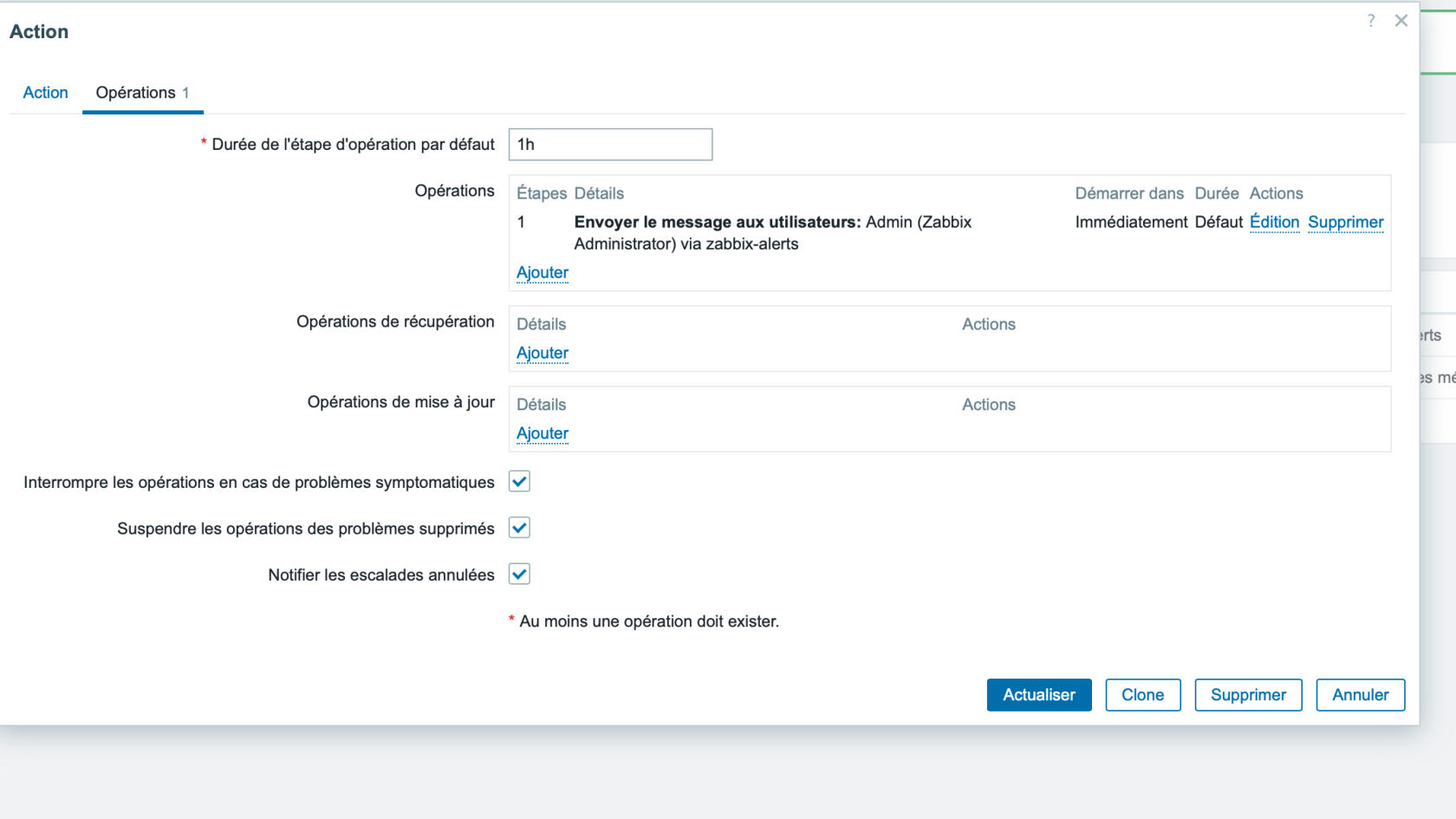Screen dimensions: 1456x819
Task: Click the default operation step duration field
Action: [610, 145]
